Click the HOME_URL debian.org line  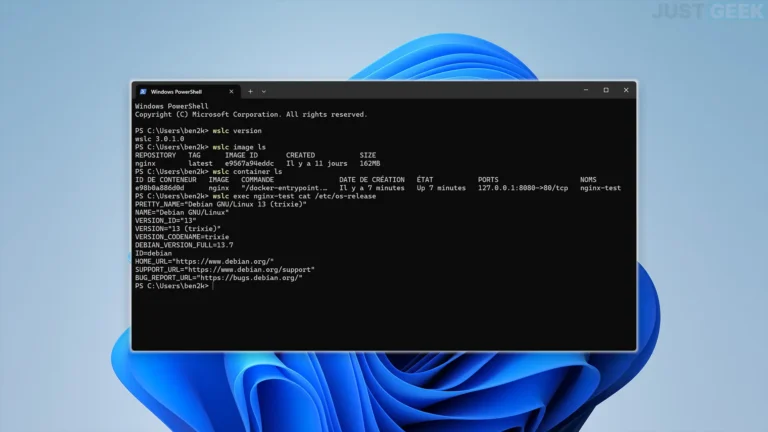coord(204,262)
